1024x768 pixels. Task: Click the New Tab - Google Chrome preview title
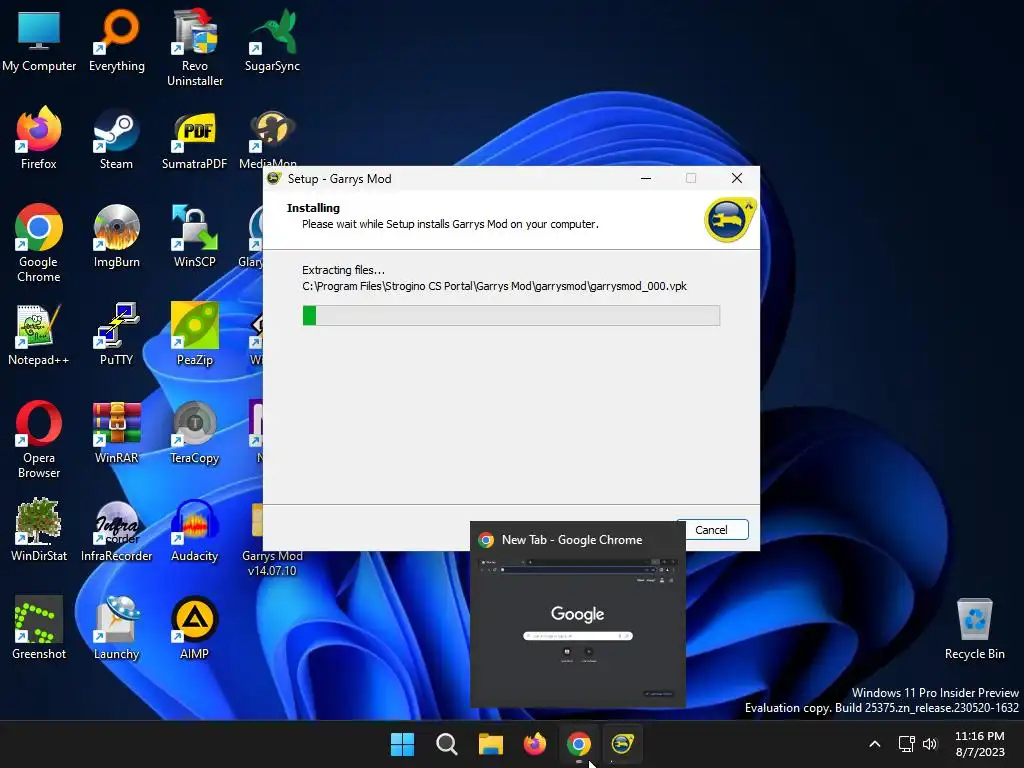pyautogui.click(x=571, y=540)
